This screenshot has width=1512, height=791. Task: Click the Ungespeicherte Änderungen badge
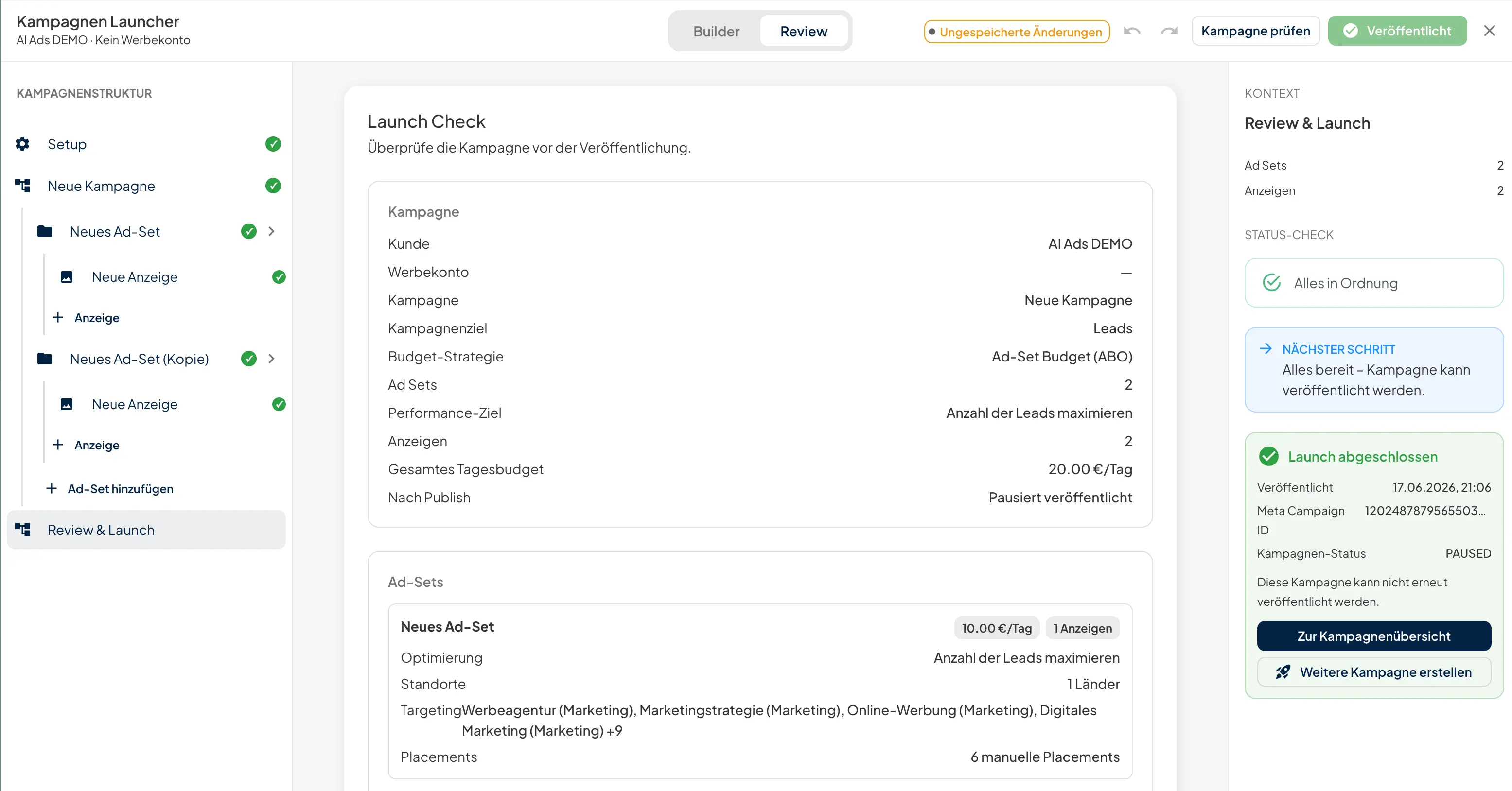coord(1016,32)
